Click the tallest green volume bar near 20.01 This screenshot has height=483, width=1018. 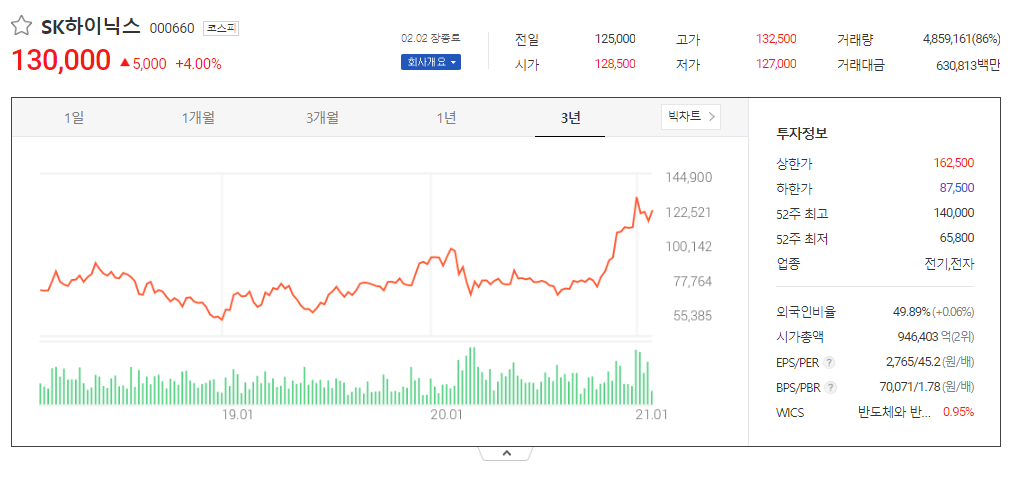click(x=473, y=376)
